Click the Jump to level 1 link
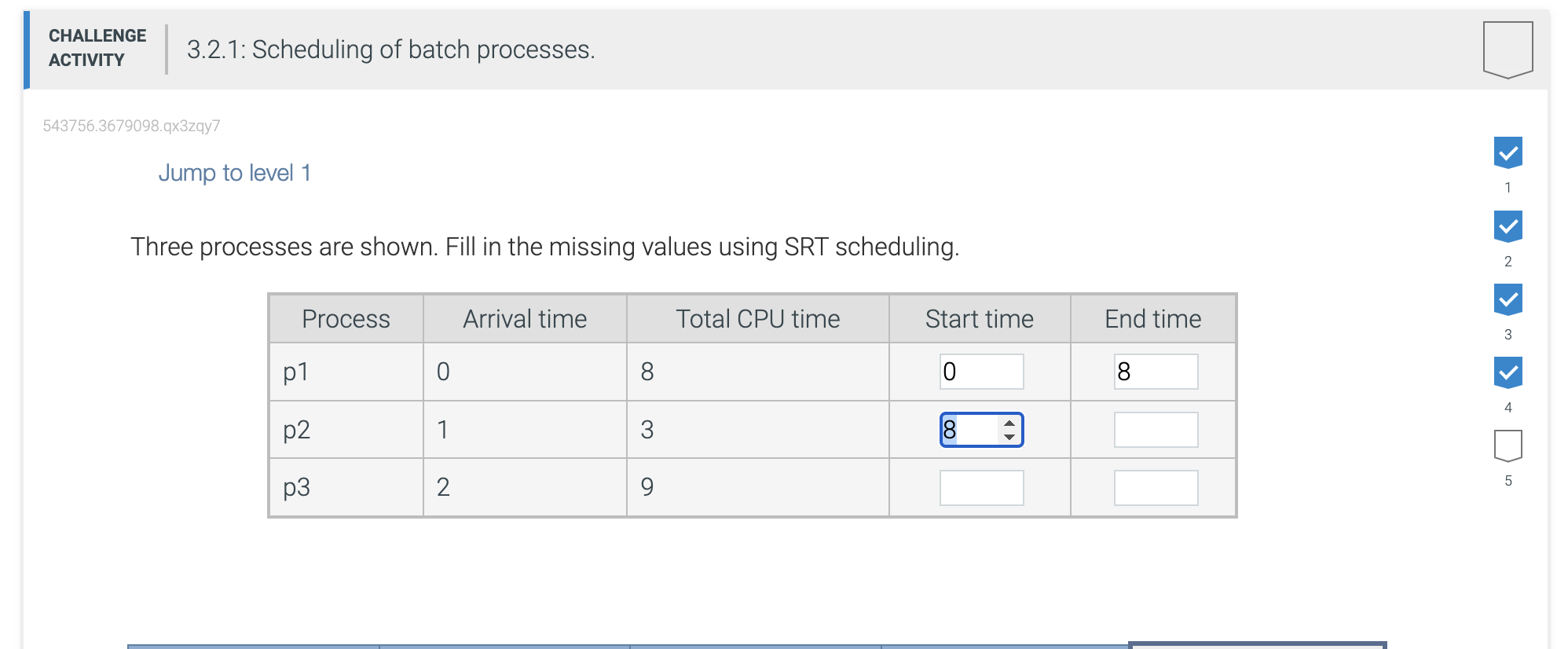1568x649 pixels. pos(235,173)
